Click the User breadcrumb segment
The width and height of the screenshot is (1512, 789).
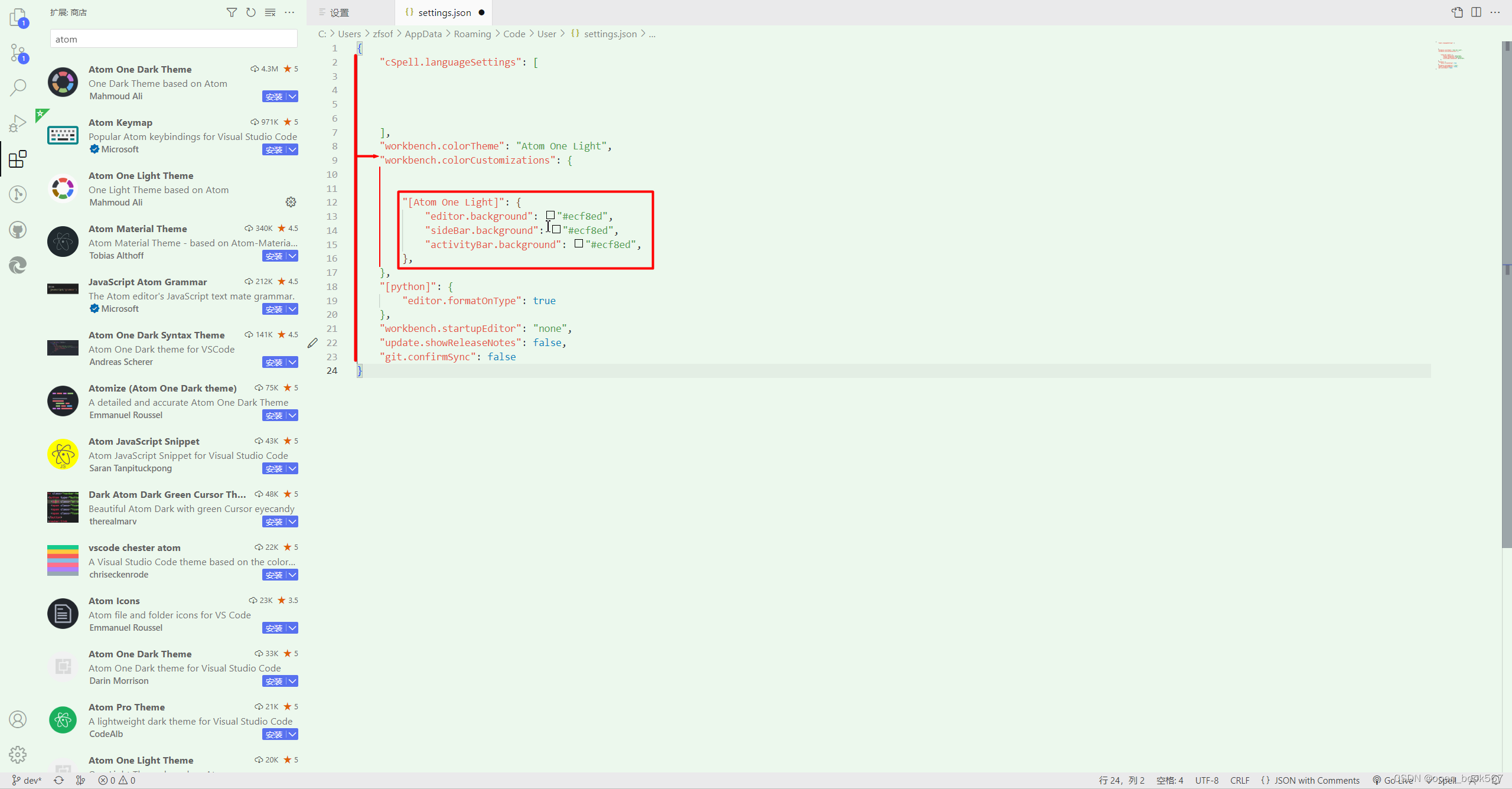click(x=546, y=34)
